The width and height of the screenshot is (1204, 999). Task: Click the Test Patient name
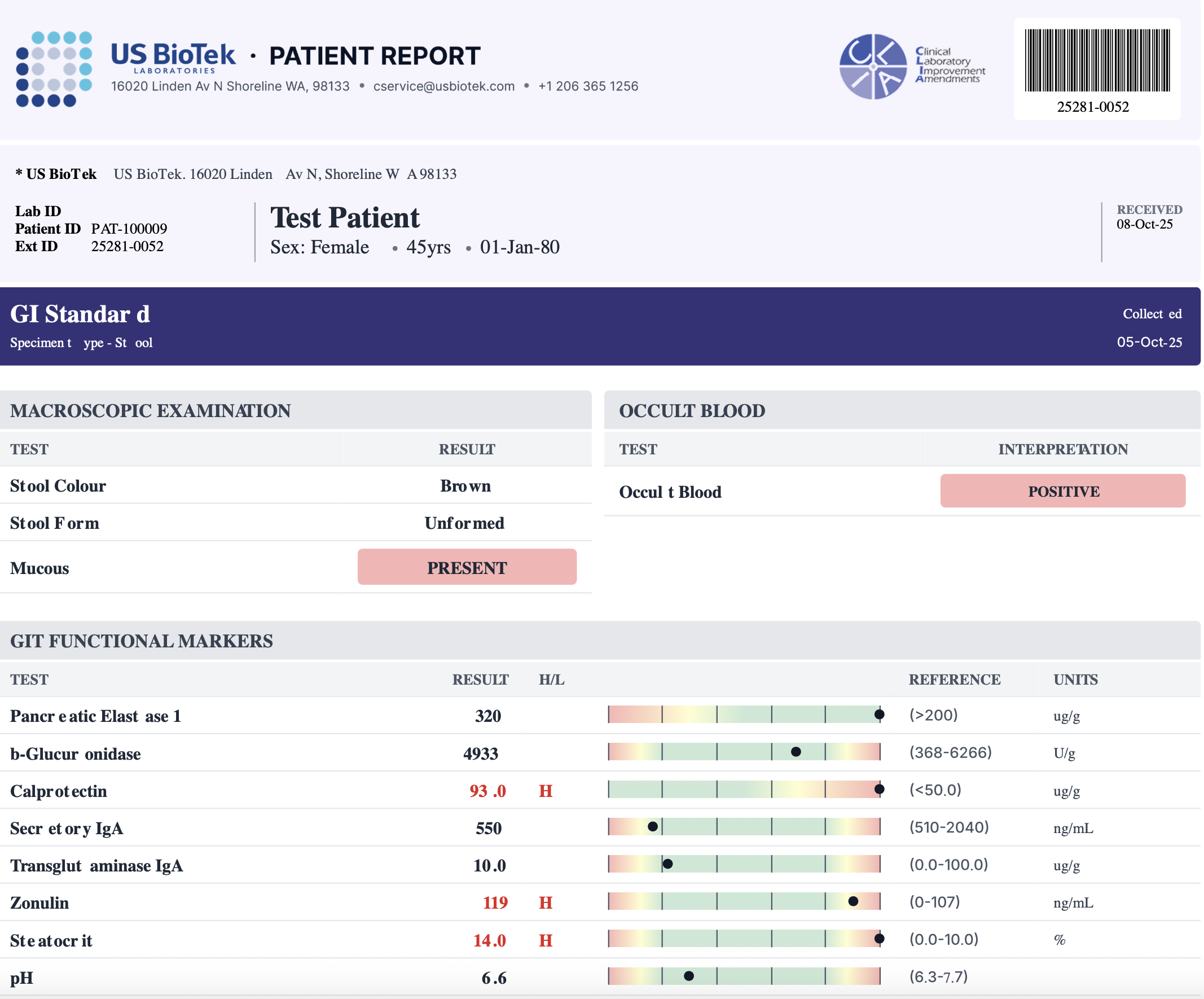click(x=345, y=218)
